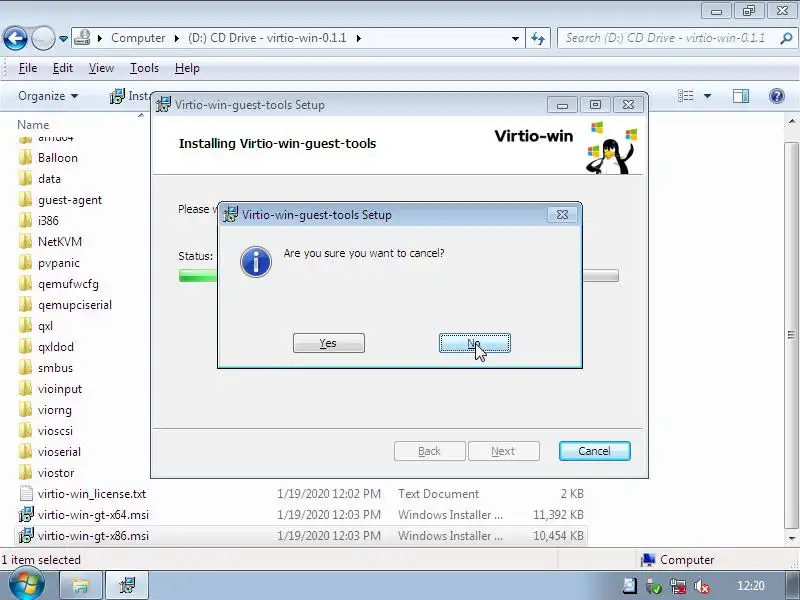Image resolution: width=800 pixels, height=600 pixels.
Task: Click the setup progress bar
Action: [398, 276]
